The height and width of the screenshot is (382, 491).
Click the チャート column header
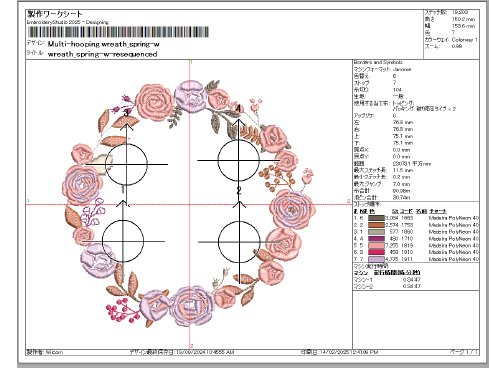pos(437,211)
